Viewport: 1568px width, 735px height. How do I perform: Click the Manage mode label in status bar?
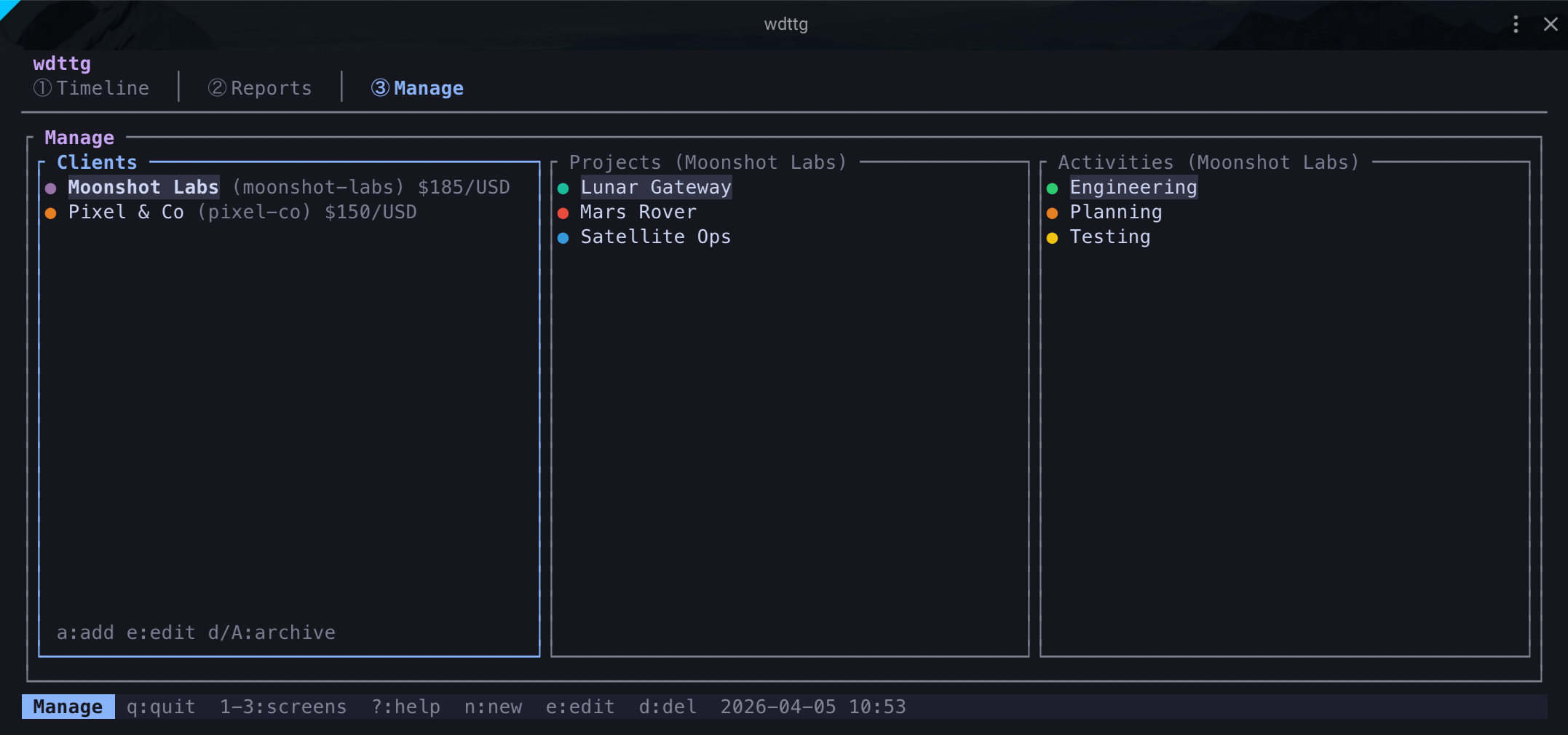point(68,707)
